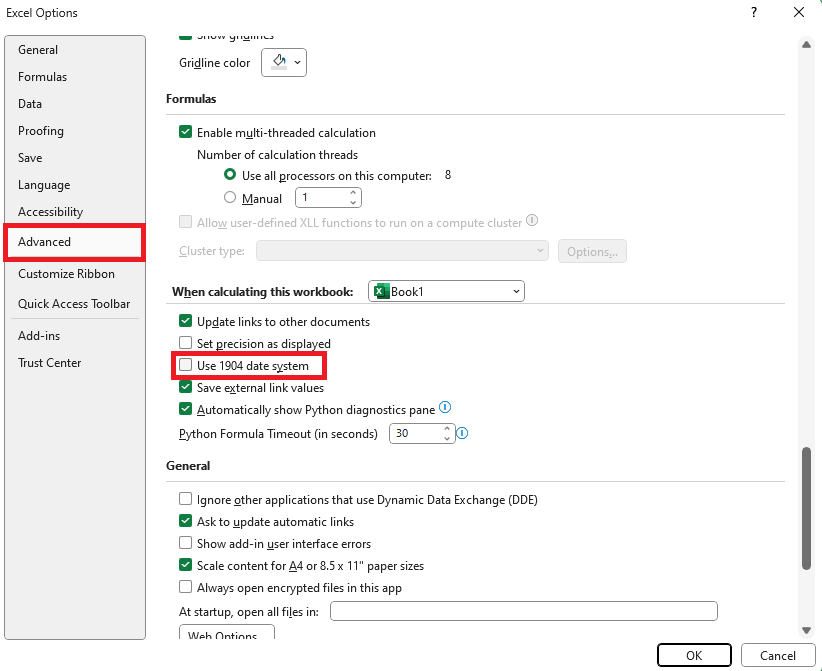Click the Excel icon in Book1 dropdown
The image size is (822, 671).
point(382,291)
